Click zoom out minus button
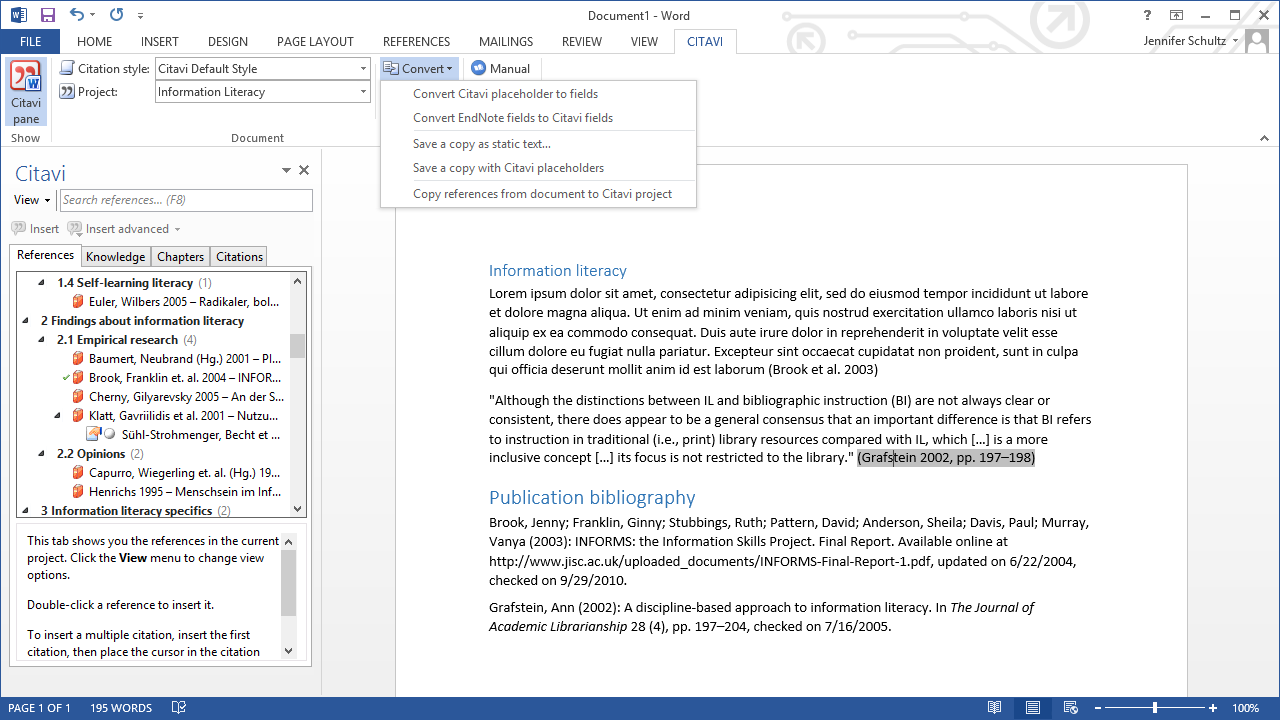1280x720 pixels. coord(1098,708)
